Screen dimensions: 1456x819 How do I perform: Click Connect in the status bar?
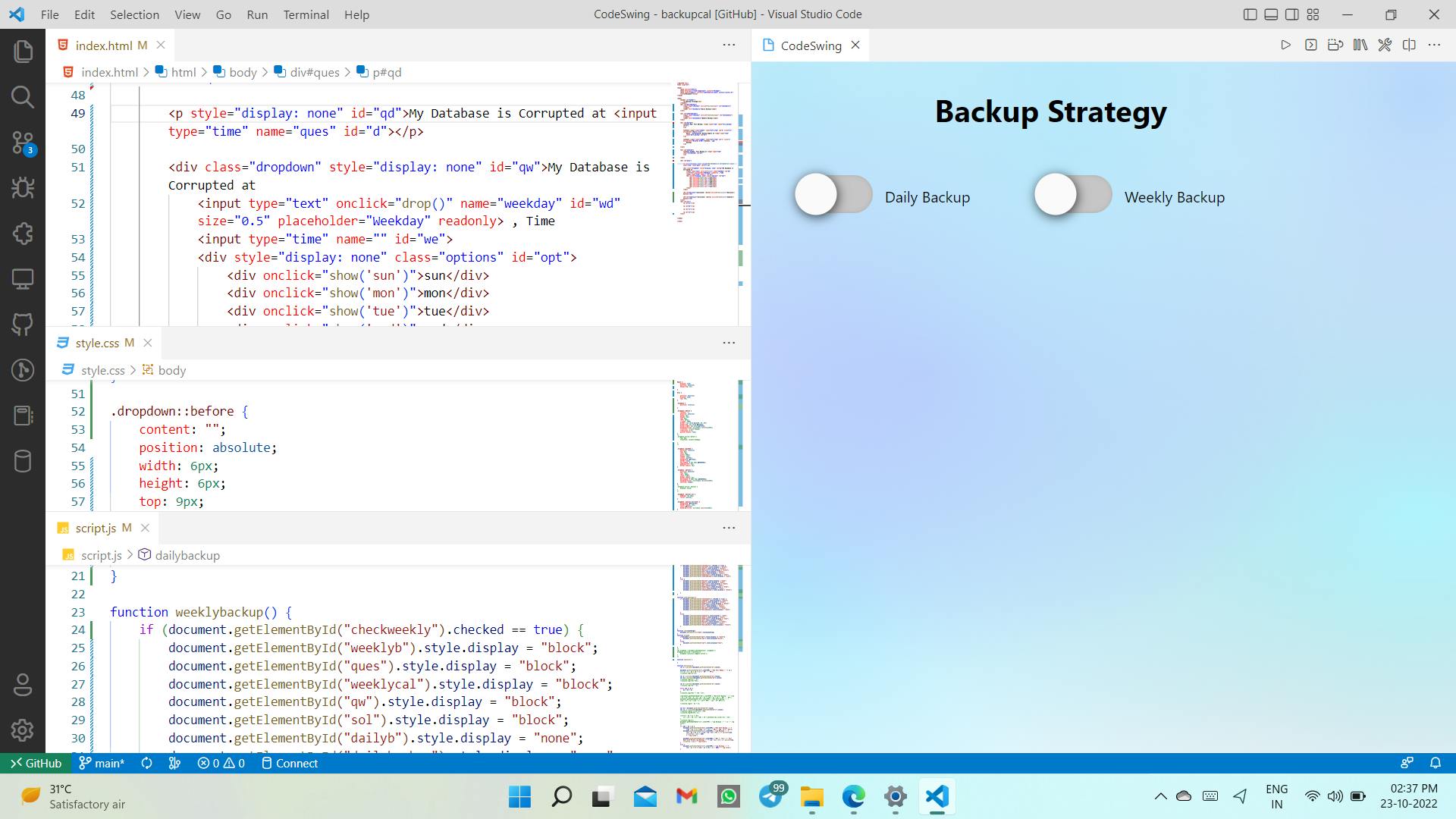point(289,764)
